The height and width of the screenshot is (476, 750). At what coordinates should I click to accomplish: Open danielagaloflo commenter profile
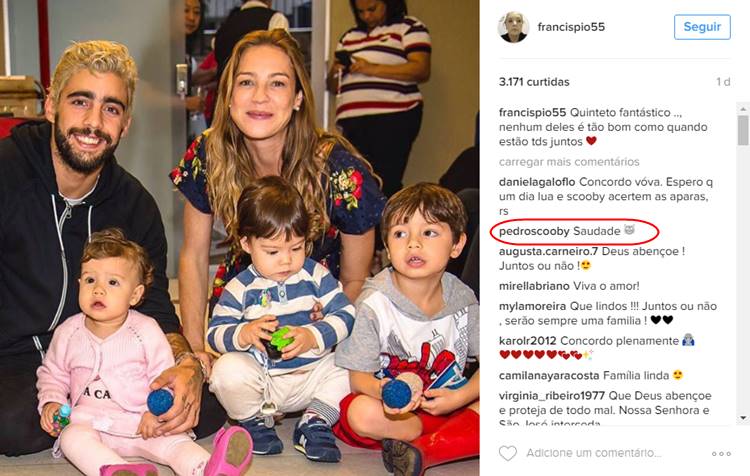(537, 182)
